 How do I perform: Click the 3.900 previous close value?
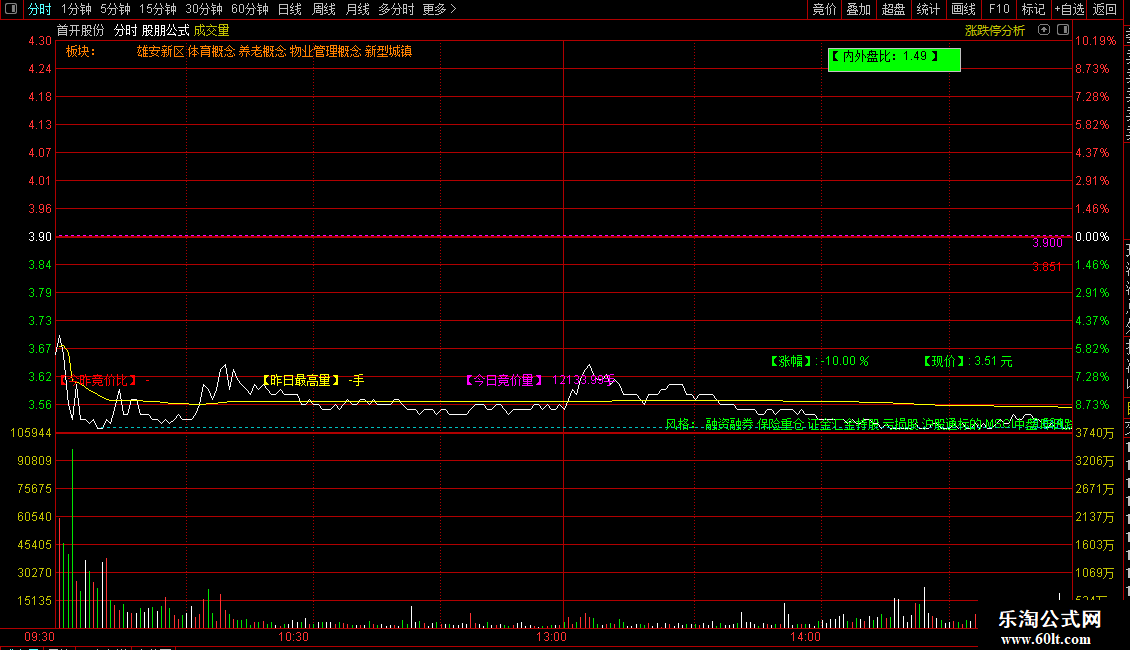click(x=1047, y=243)
